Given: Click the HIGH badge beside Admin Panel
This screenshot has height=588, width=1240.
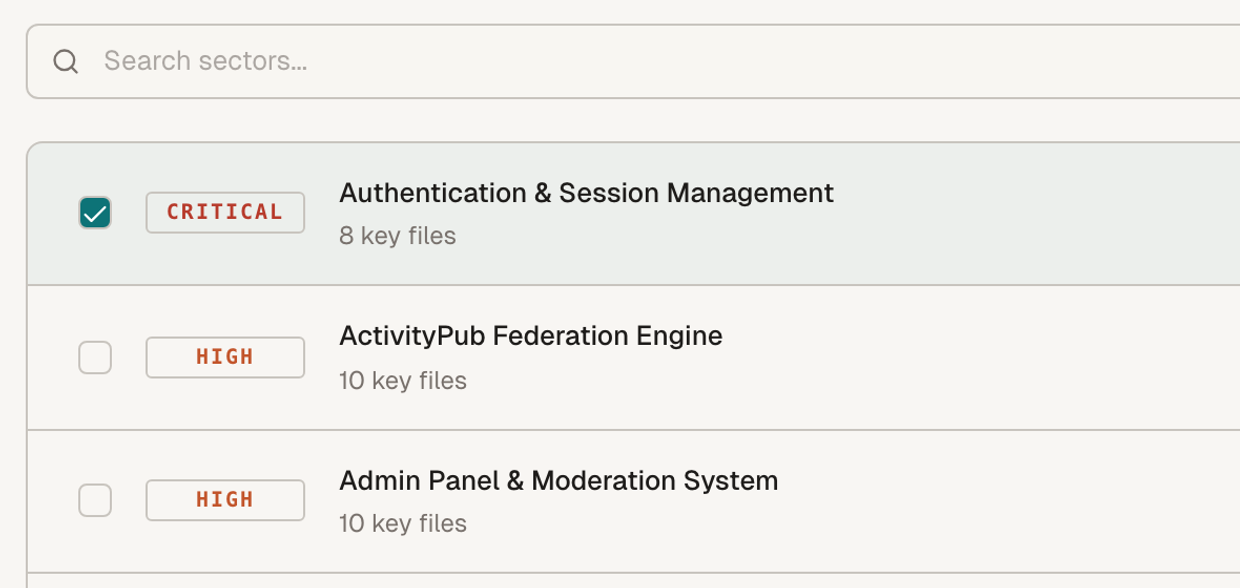Looking at the screenshot, I should coord(225,500).
